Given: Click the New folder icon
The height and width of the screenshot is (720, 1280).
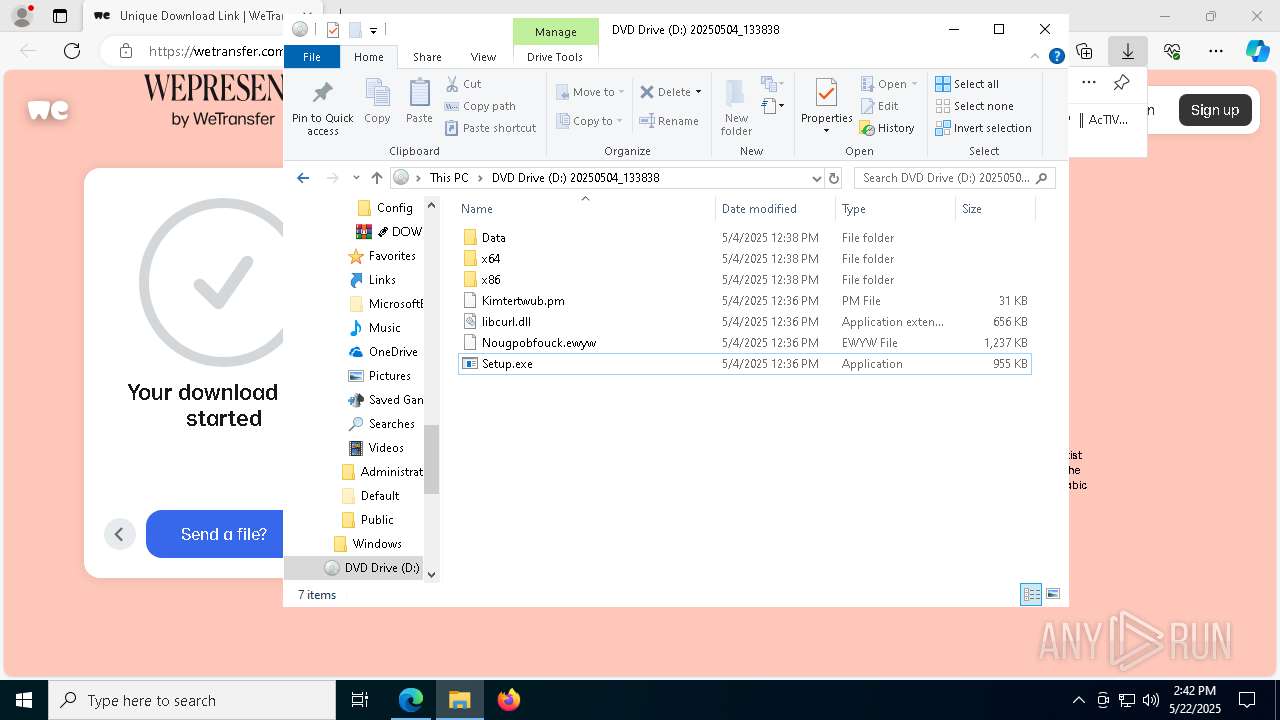Looking at the screenshot, I should (735, 94).
